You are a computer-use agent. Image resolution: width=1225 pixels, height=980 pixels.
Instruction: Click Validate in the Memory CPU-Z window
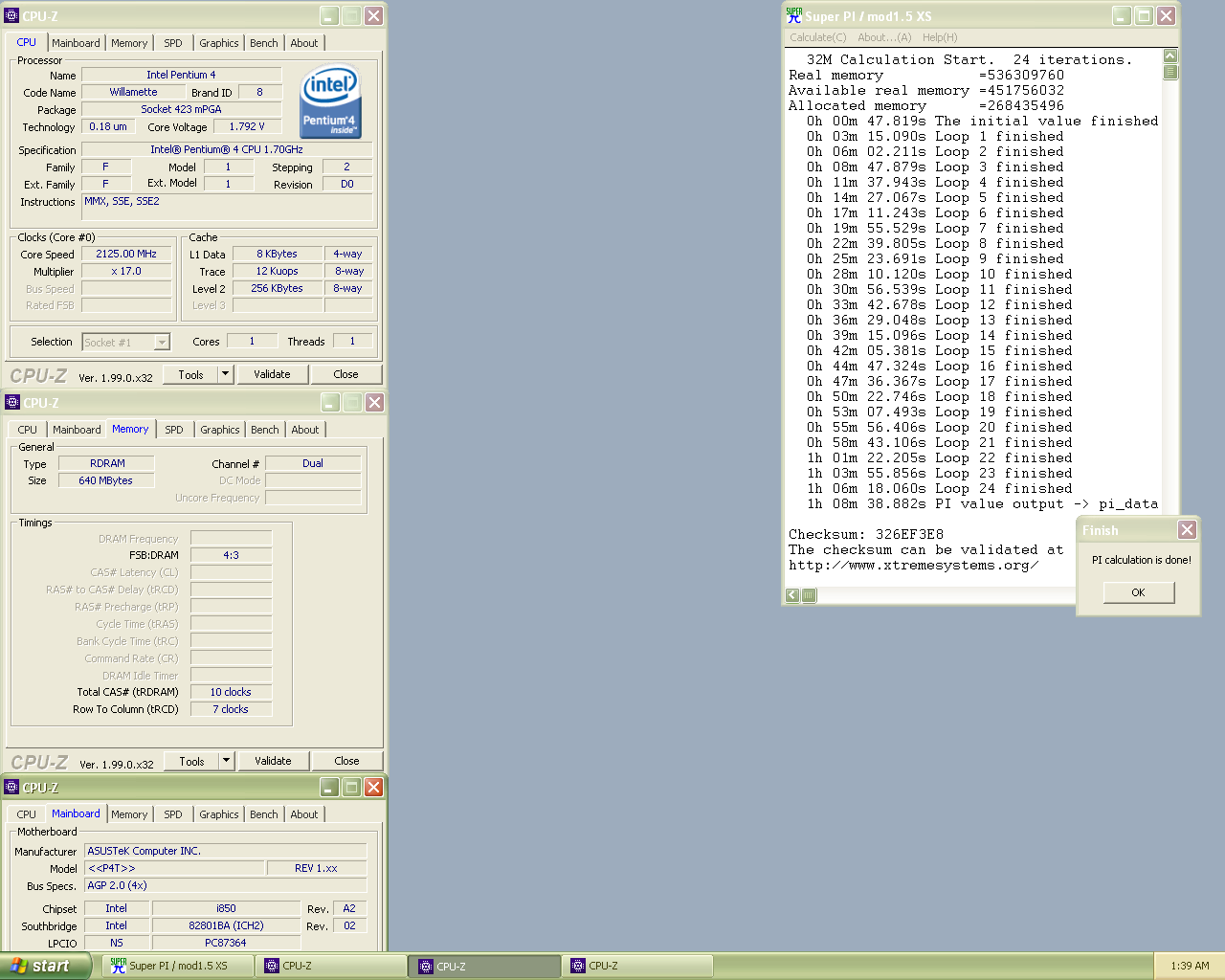[x=273, y=761]
